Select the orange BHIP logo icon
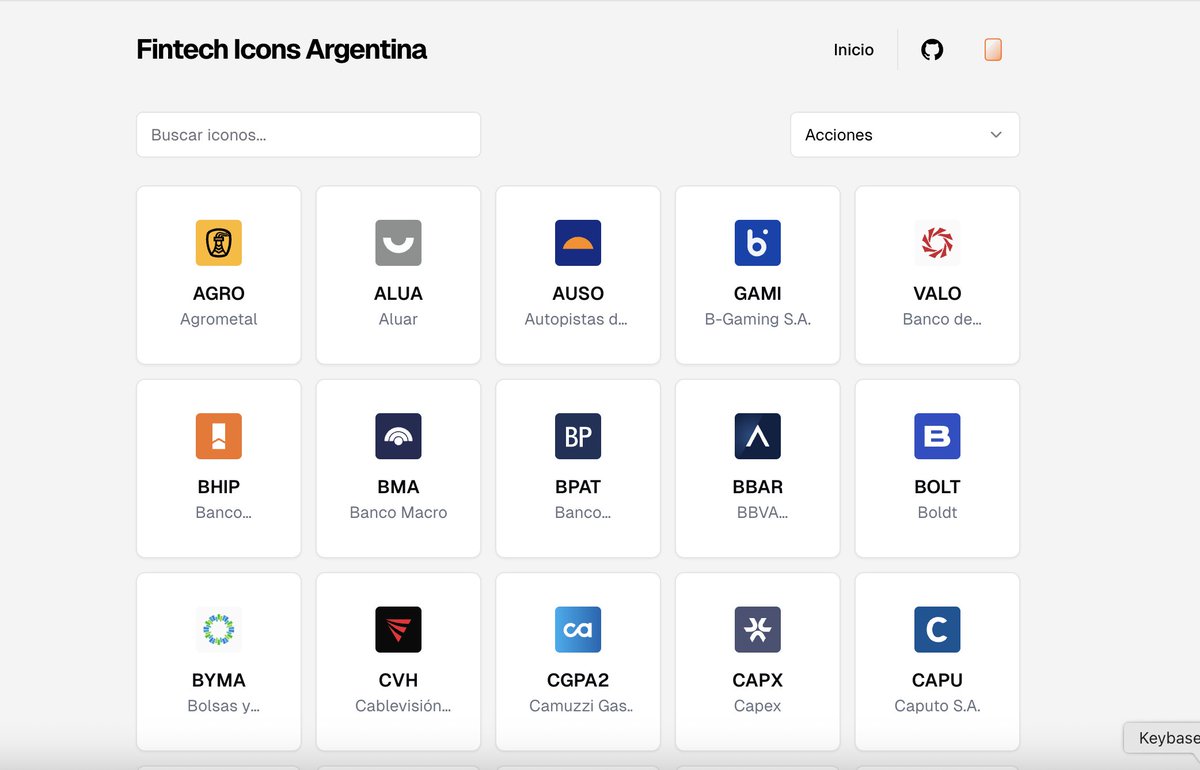This screenshot has width=1200, height=770. point(218,436)
